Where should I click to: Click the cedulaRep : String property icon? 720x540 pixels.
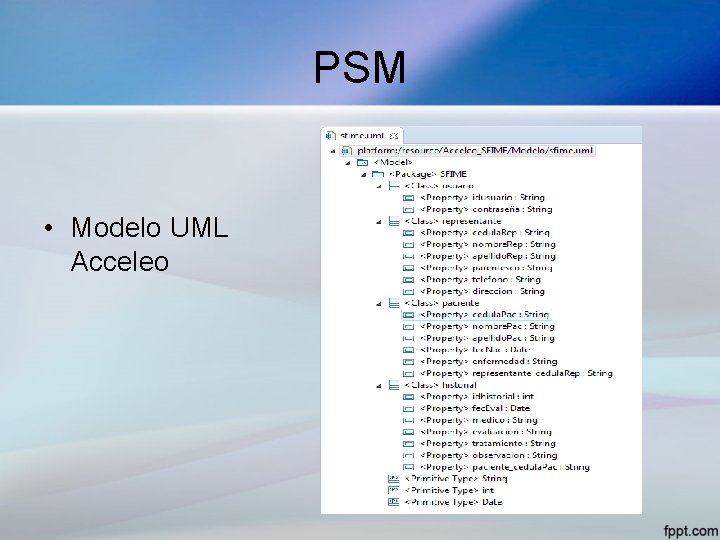pyautogui.click(x=408, y=233)
